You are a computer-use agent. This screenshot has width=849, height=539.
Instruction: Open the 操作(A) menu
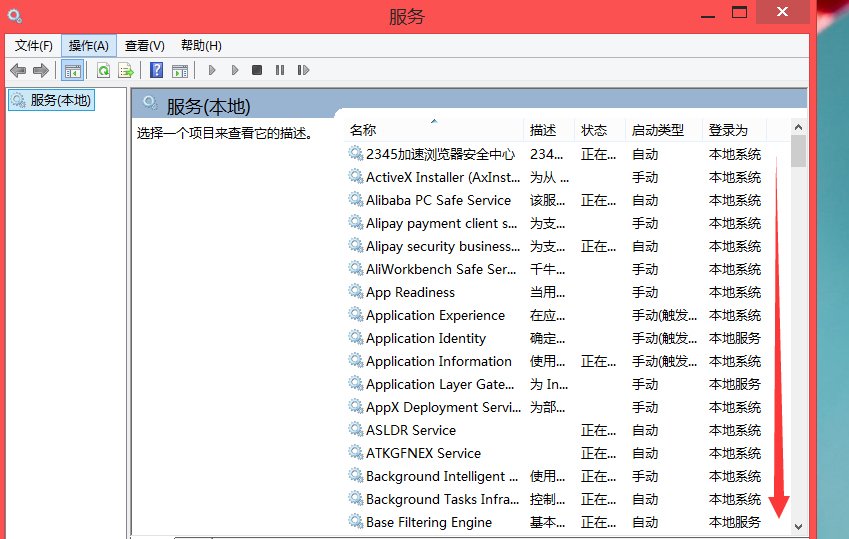pyautogui.click(x=89, y=46)
